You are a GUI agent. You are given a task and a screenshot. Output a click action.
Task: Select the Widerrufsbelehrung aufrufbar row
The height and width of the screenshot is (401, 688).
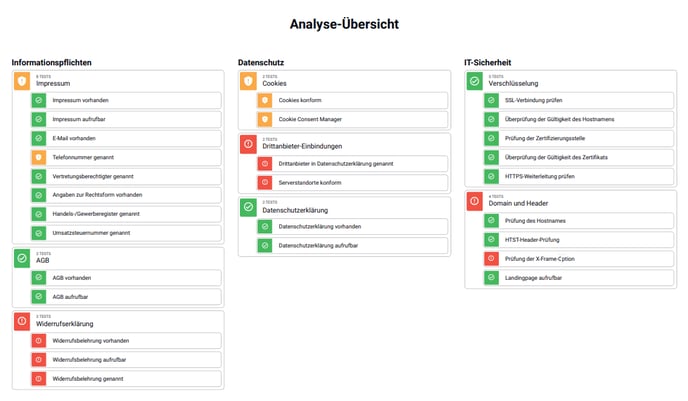[126, 360]
